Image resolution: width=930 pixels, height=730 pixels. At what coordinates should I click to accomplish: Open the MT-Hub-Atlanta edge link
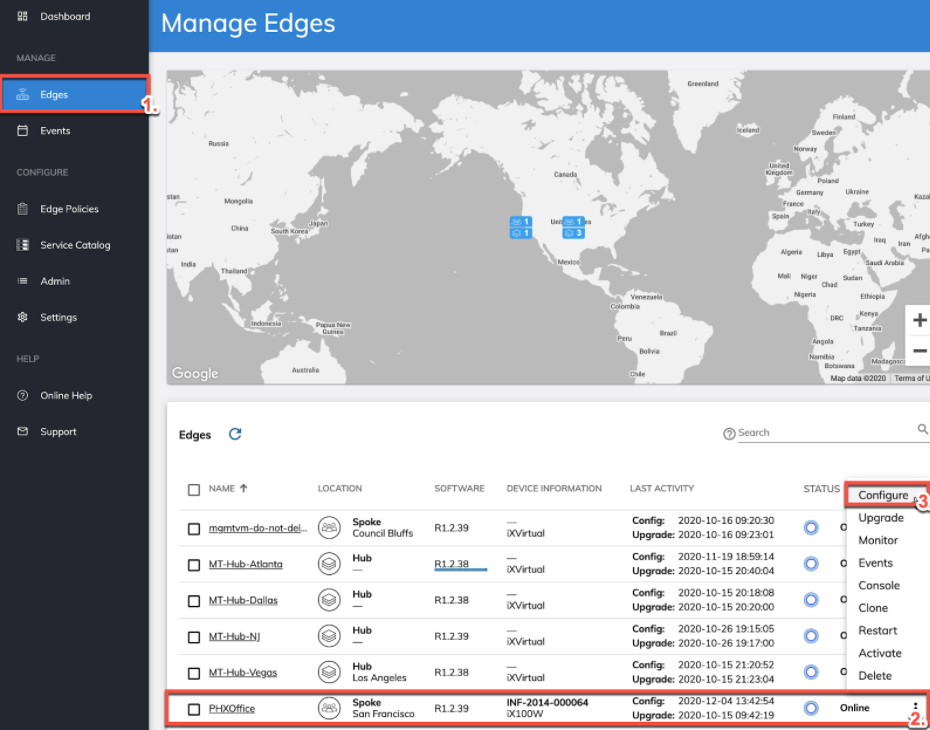pos(246,564)
